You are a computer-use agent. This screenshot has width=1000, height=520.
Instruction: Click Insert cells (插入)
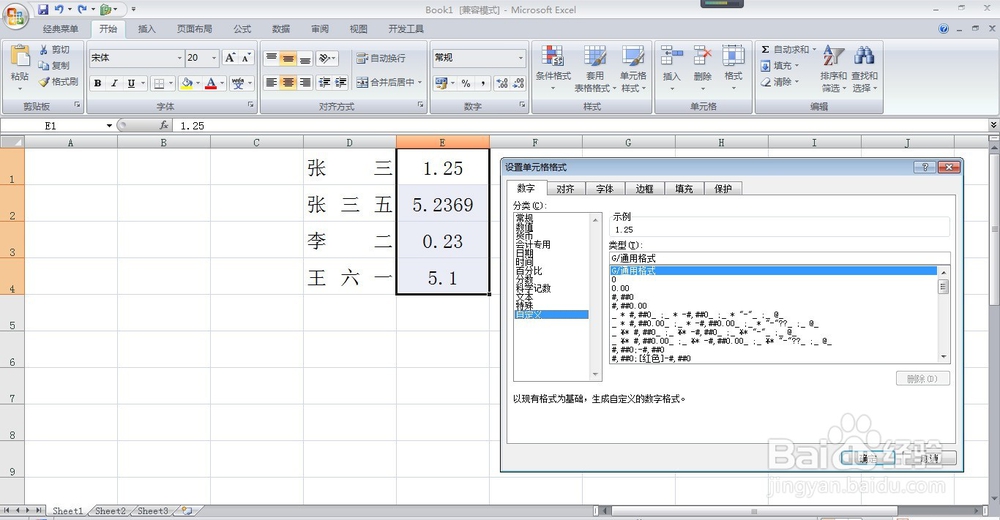[x=672, y=67]
